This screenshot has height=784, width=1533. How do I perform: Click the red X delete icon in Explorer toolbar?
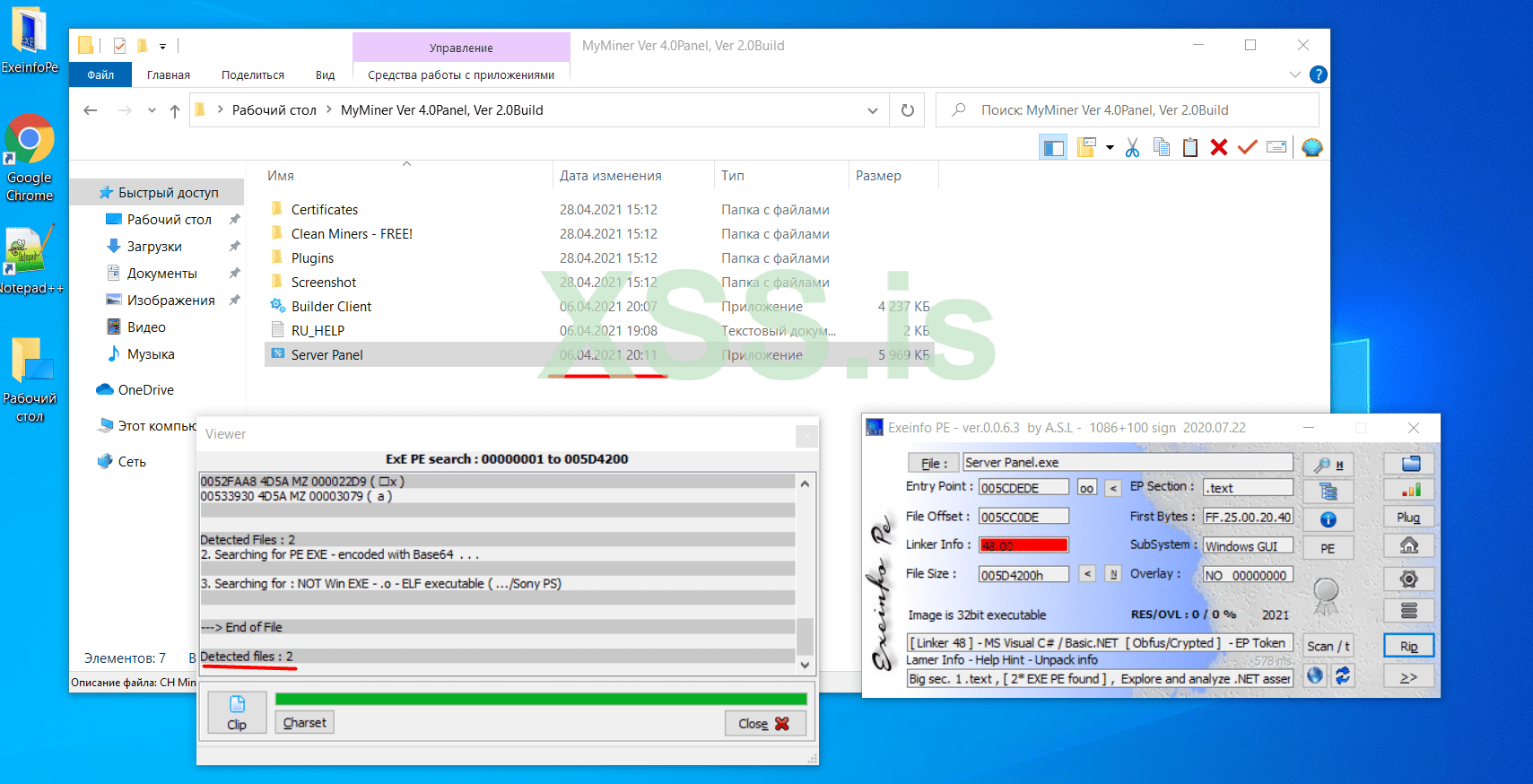pos(1219,147)
